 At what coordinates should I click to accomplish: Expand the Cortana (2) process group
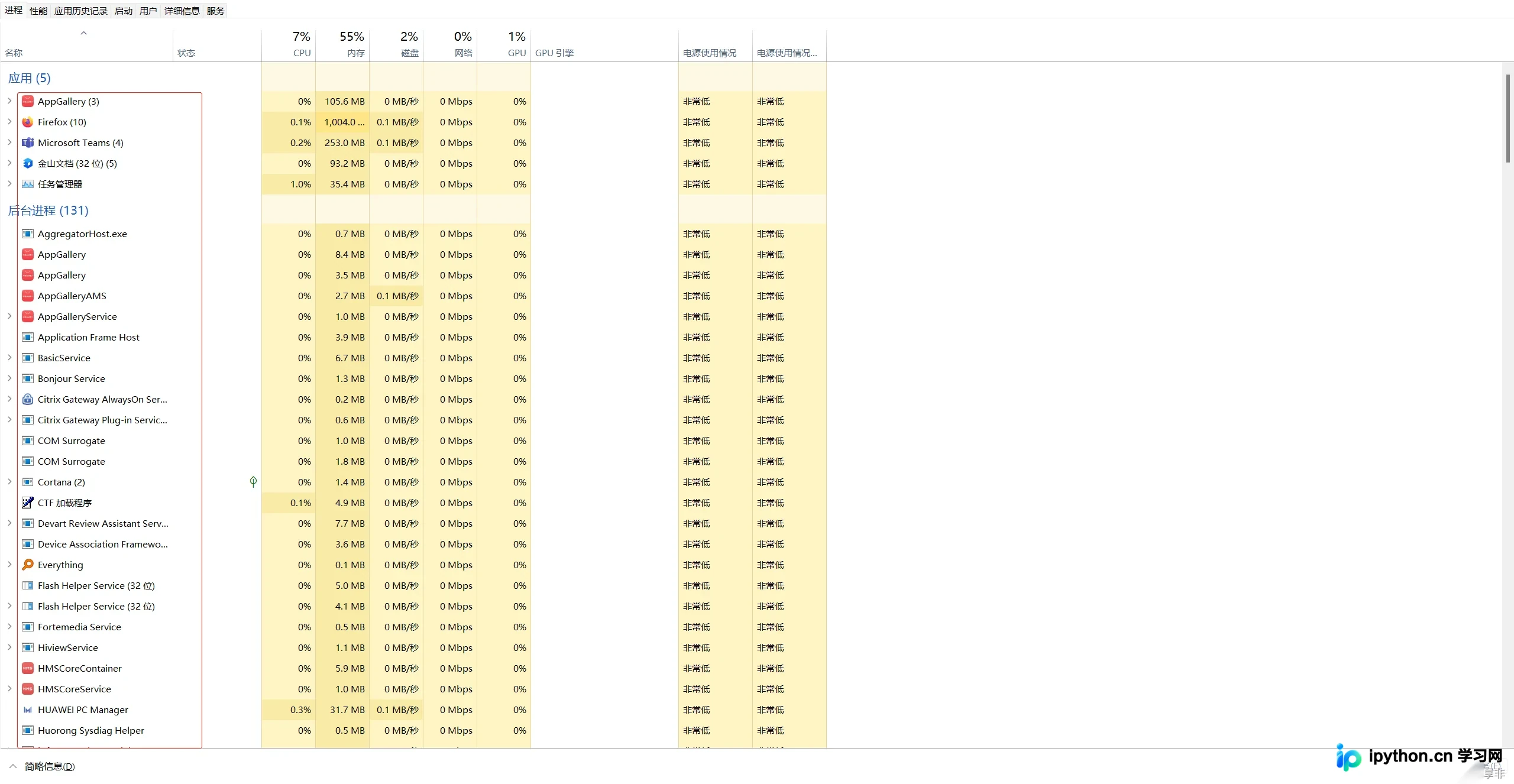coord(9,482)
